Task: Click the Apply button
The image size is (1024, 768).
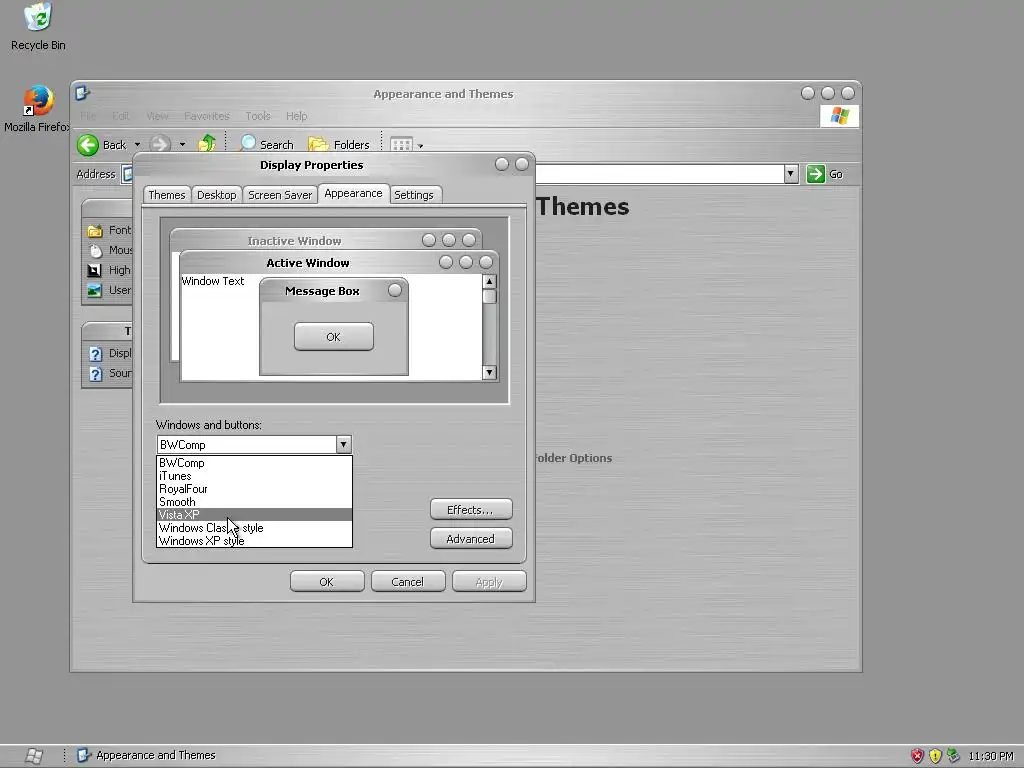Action: tap(488, 581)
